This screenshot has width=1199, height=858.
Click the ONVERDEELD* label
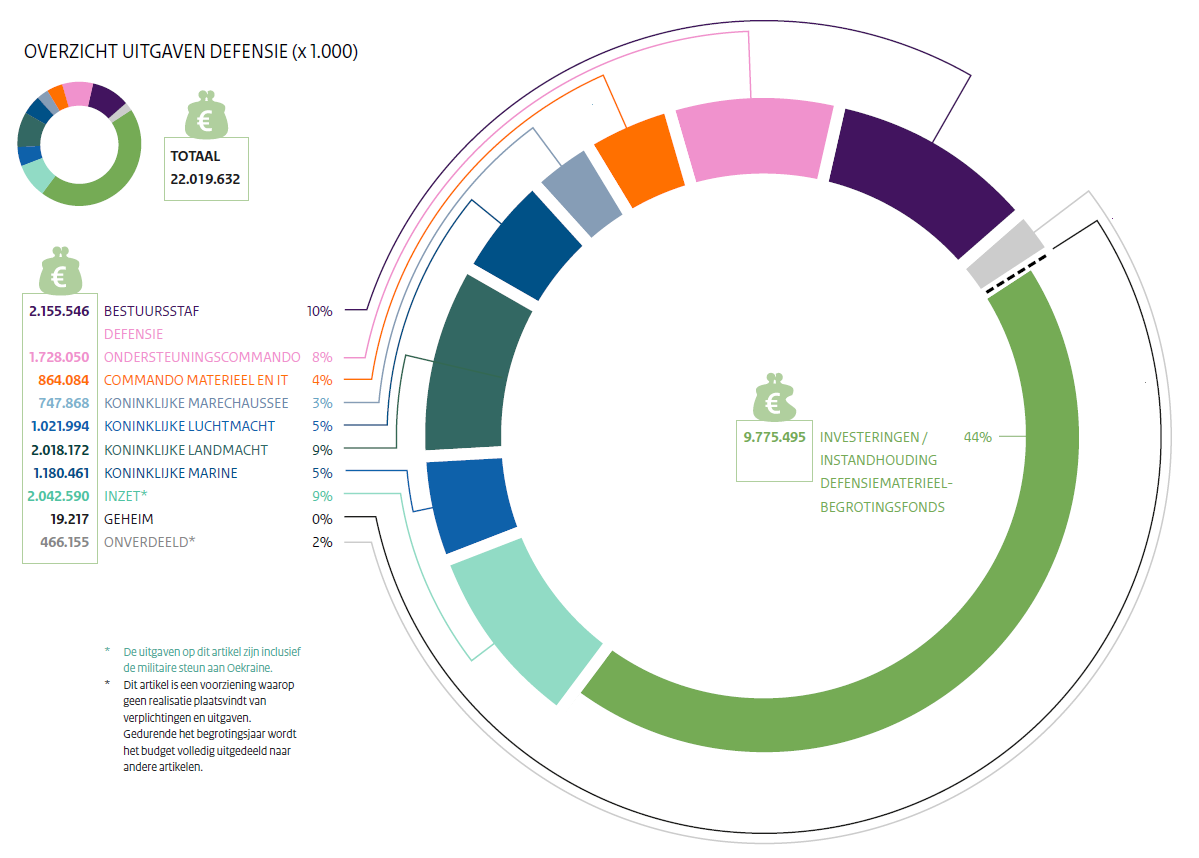tap(150, 542)
